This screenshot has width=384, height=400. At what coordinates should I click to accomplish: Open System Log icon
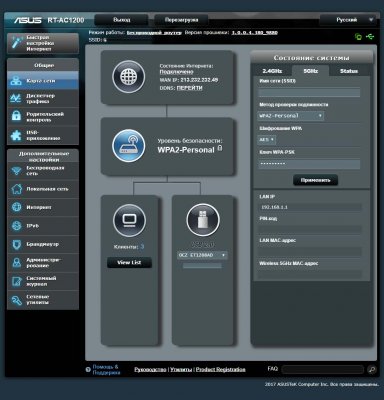tap(16, 281)
